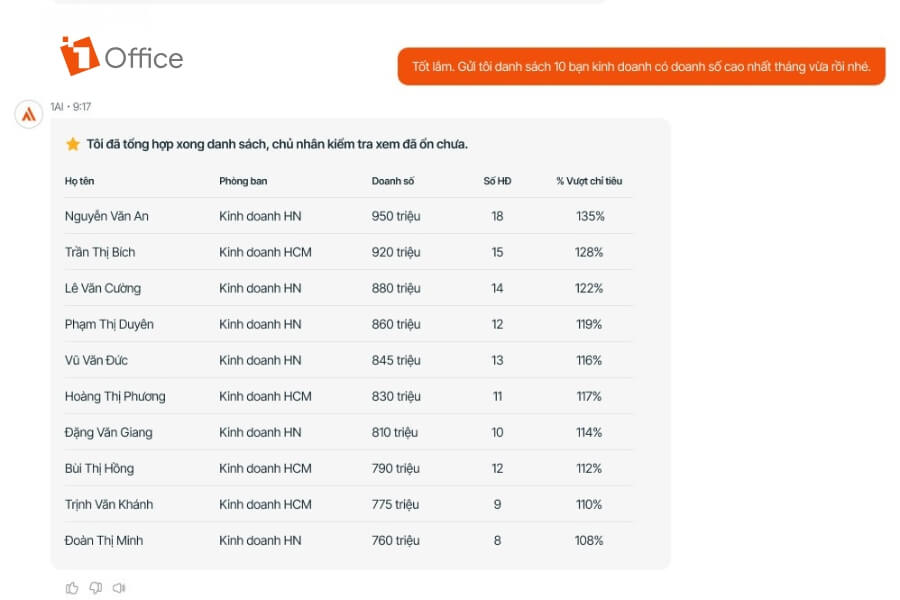Click the 1AI timestamp 9:17 label

[x=71, y=106]
